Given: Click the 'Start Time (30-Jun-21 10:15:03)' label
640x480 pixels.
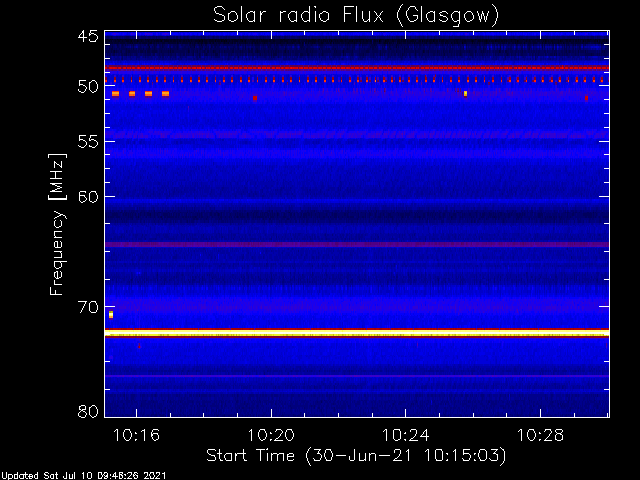Looking at the screenshot, I should pos(356,456).
